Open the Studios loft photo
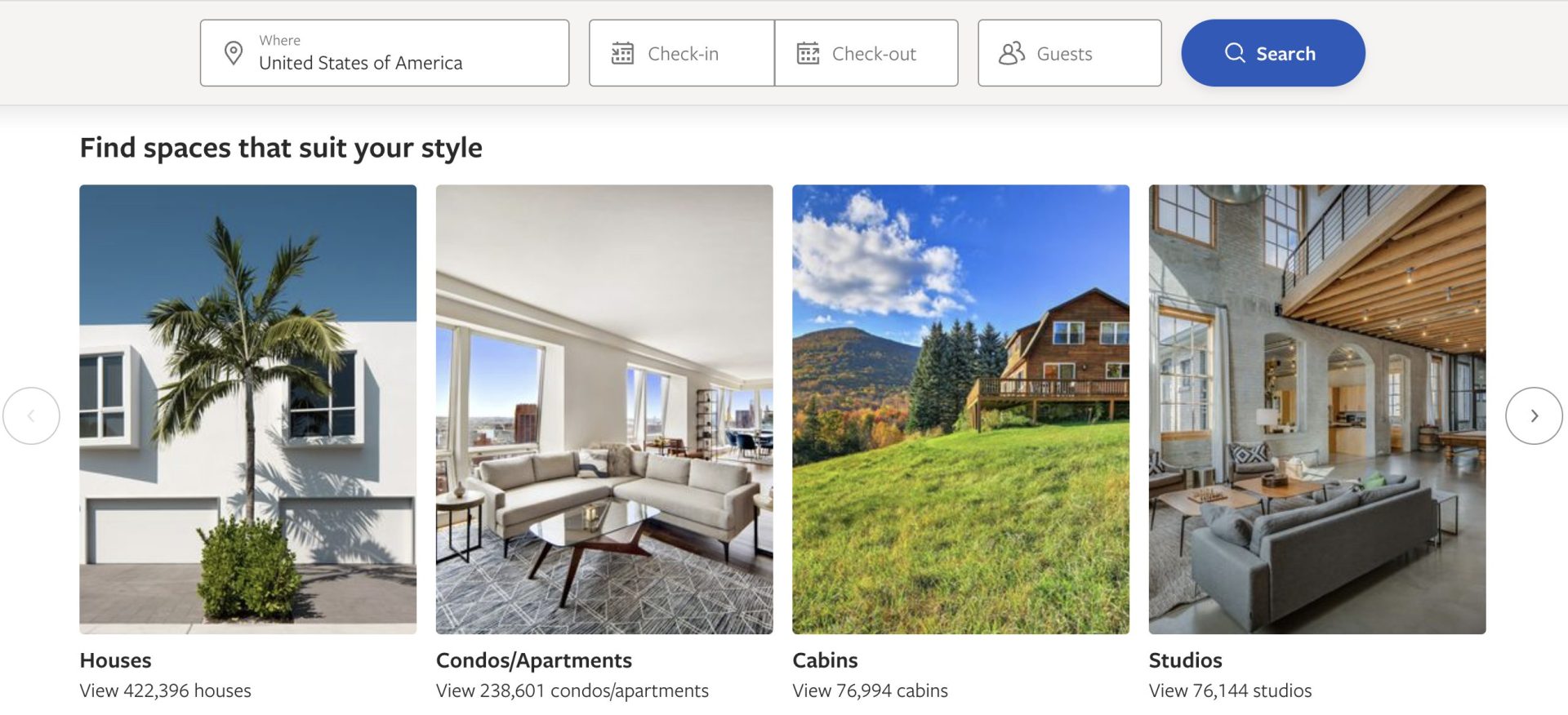 tap(1316, 409)
